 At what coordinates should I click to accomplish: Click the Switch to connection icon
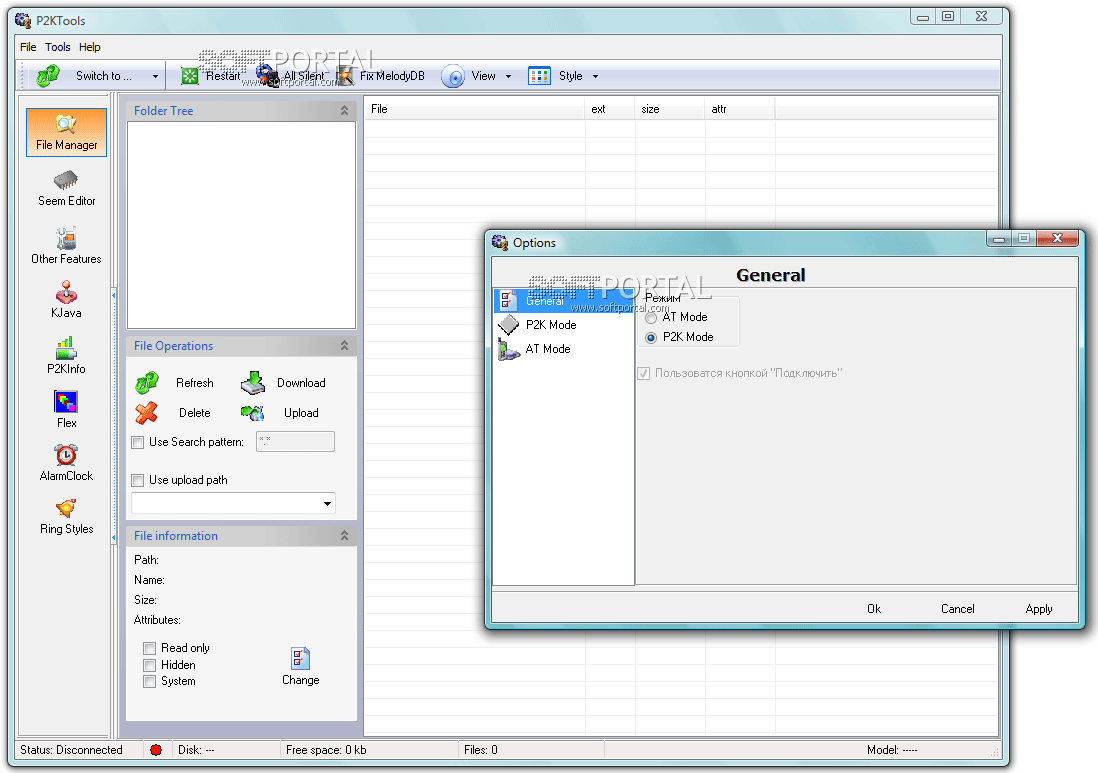click(x=48, y=76)
